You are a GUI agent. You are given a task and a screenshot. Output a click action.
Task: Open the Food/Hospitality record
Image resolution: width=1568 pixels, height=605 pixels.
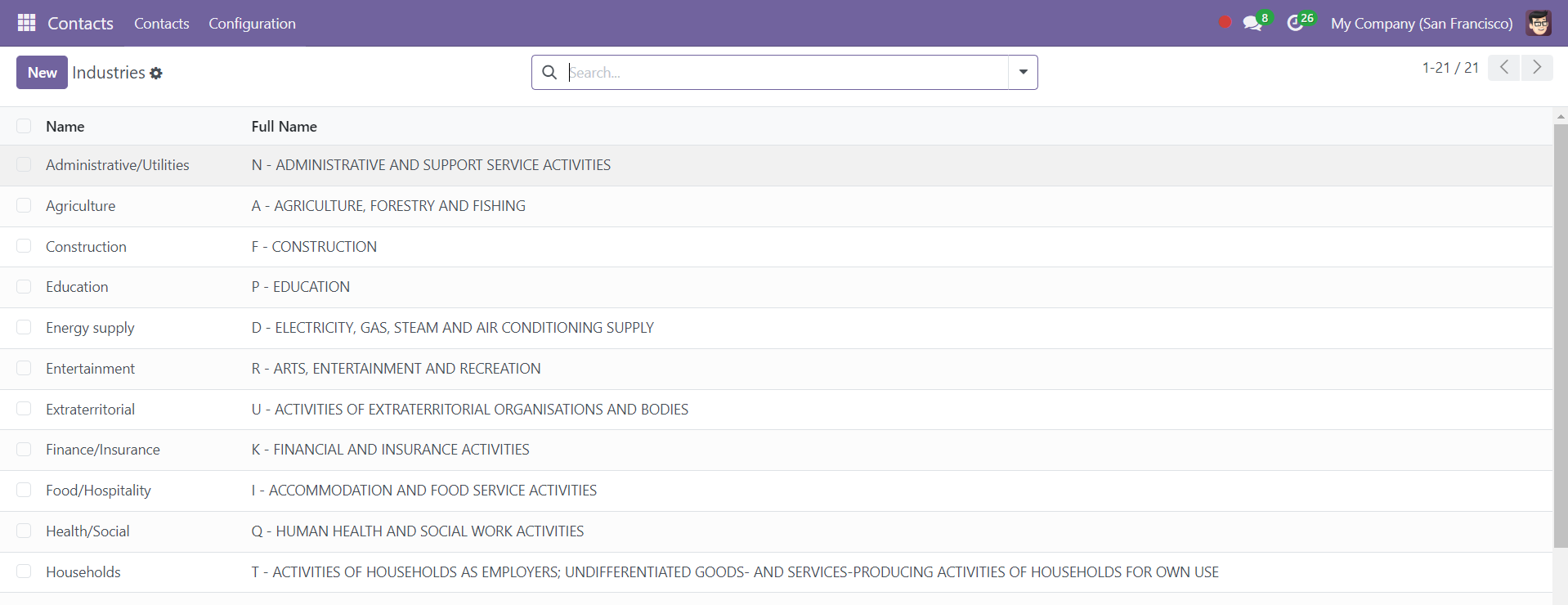98,491
